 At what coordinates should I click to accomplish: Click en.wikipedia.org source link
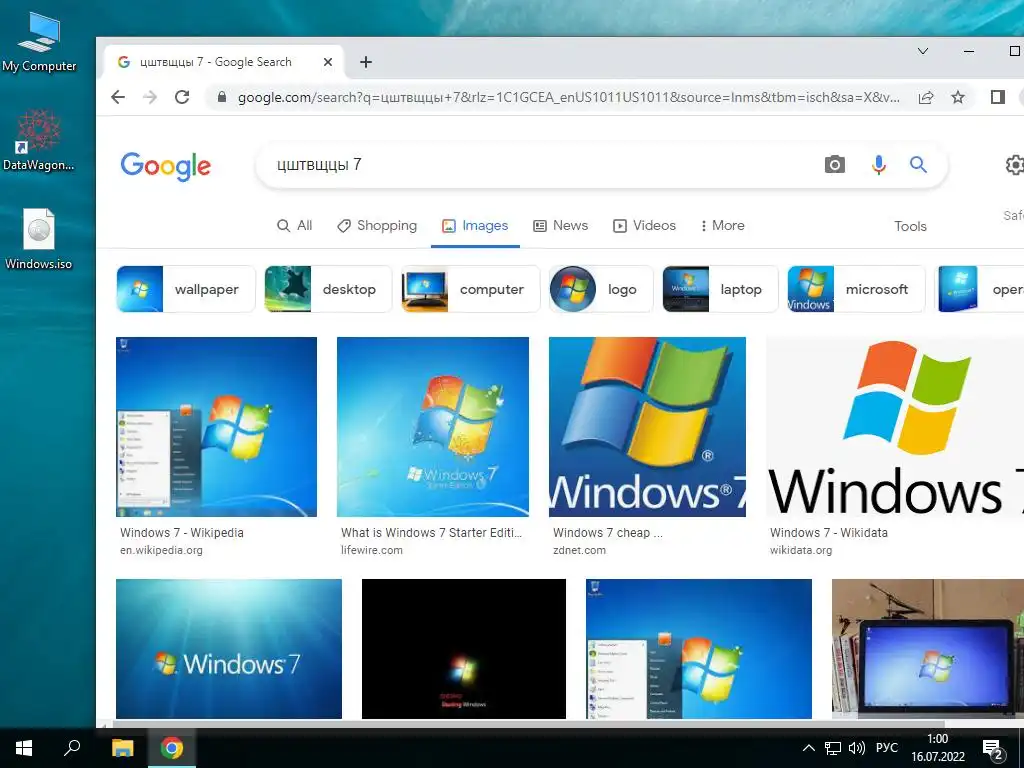(161, 551)
